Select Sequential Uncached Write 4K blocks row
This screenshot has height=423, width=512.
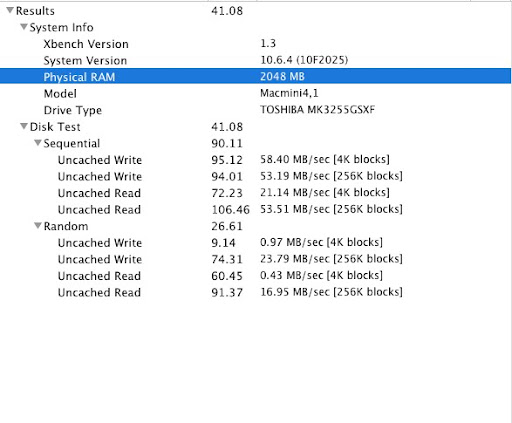[x=255, y=160]
